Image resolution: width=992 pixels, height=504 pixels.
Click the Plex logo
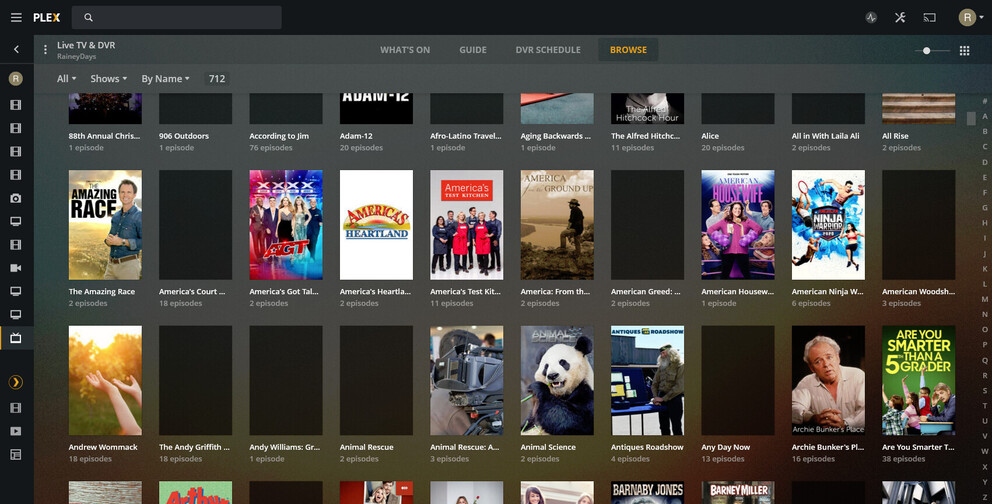(47, 18)
